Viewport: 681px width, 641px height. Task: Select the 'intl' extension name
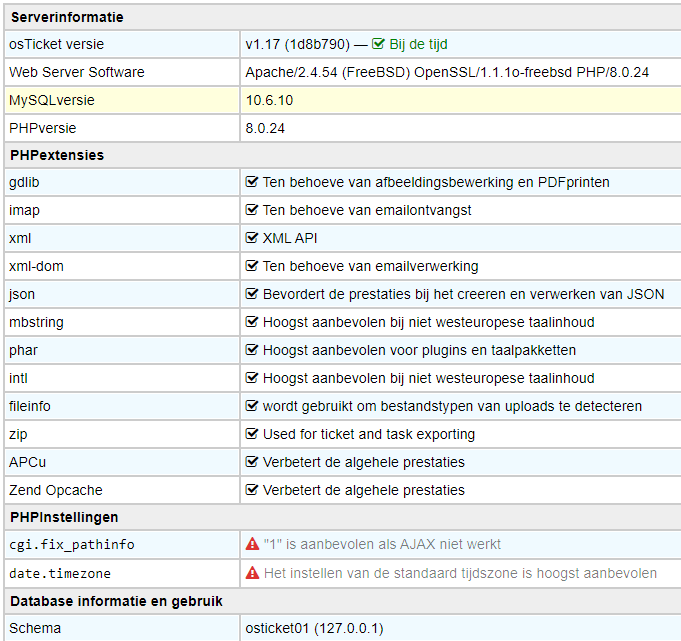coord(18,378)
